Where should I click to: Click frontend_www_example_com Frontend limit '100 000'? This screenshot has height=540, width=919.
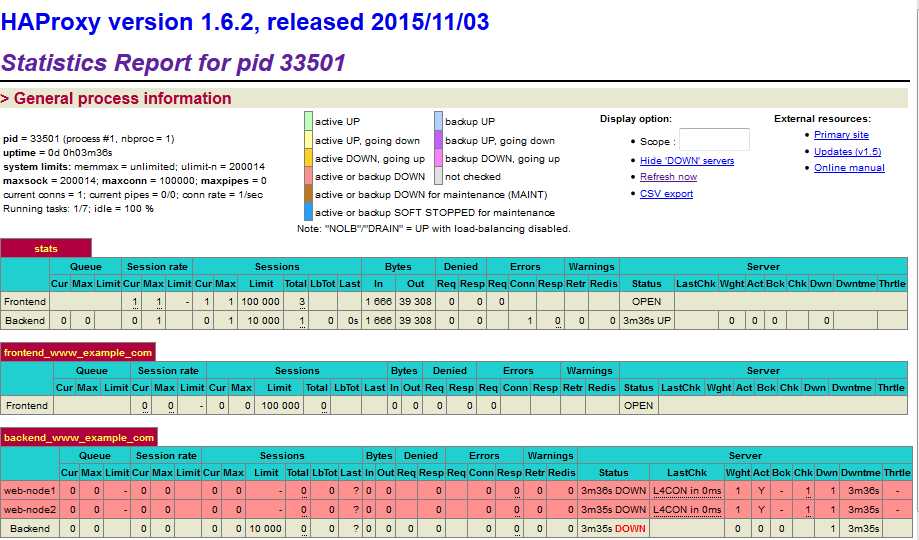point(281,406)
